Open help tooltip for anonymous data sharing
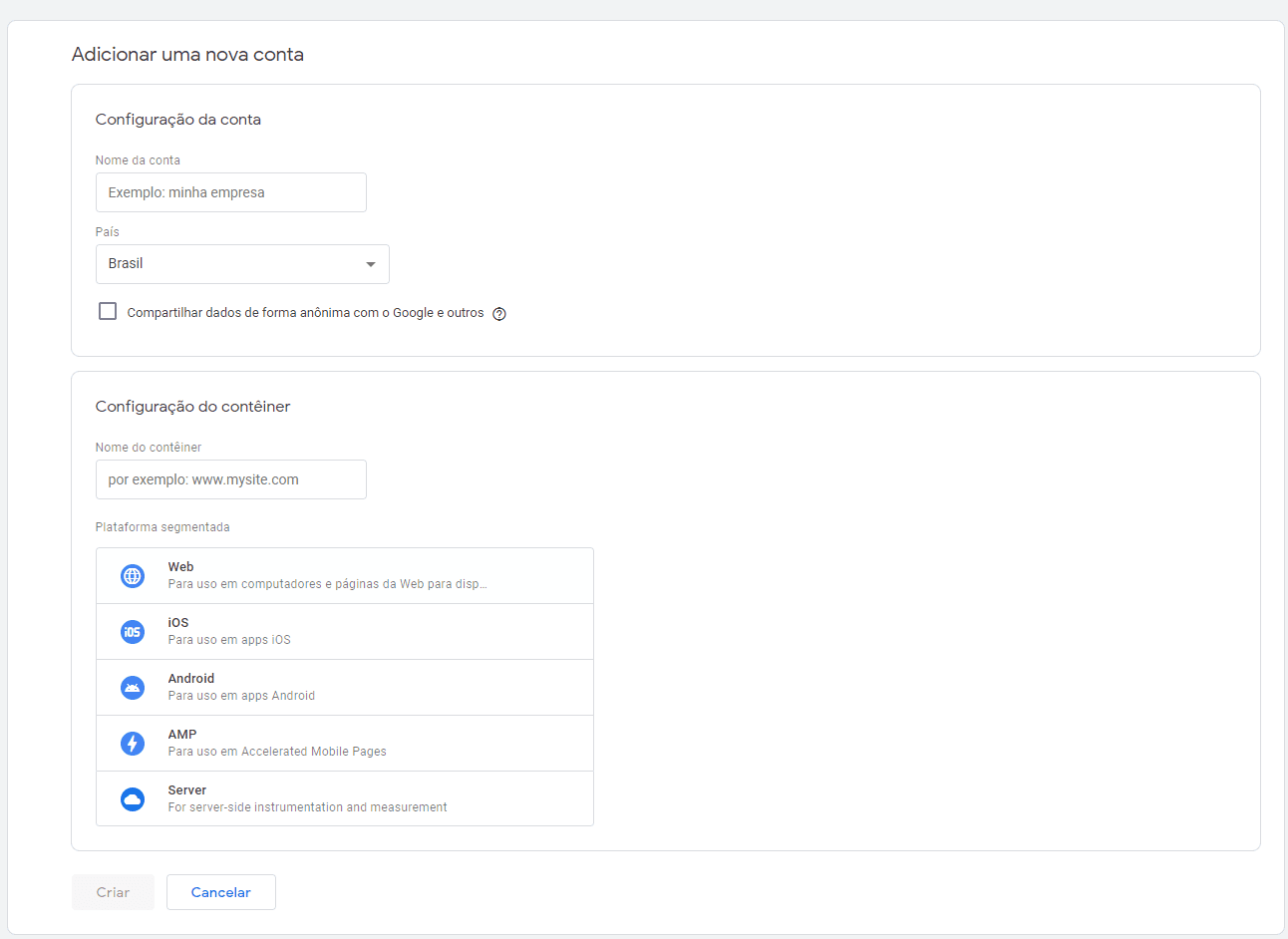This screenshot has height=939, width=1288. (499, 314)
